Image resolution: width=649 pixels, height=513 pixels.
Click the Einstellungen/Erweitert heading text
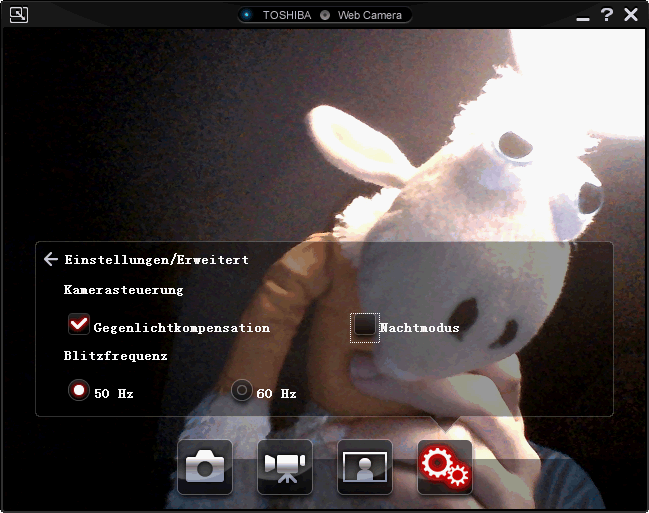click(156, 260)
